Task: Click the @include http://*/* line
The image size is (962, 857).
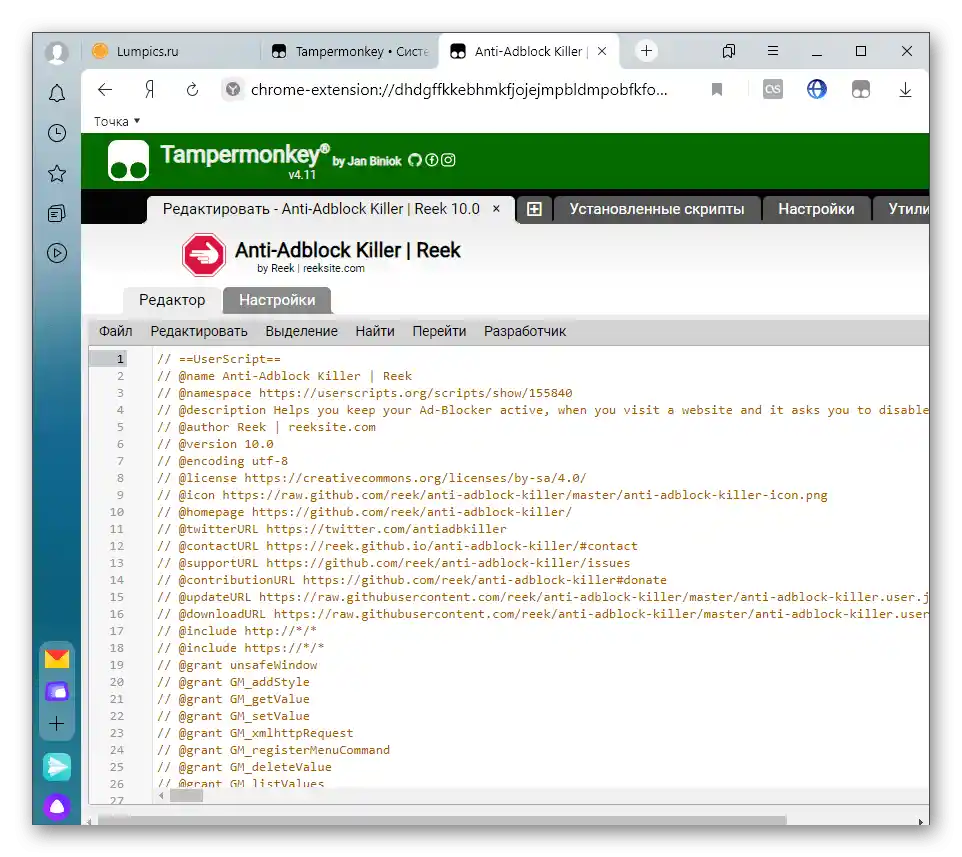Action: pos(237,631)
